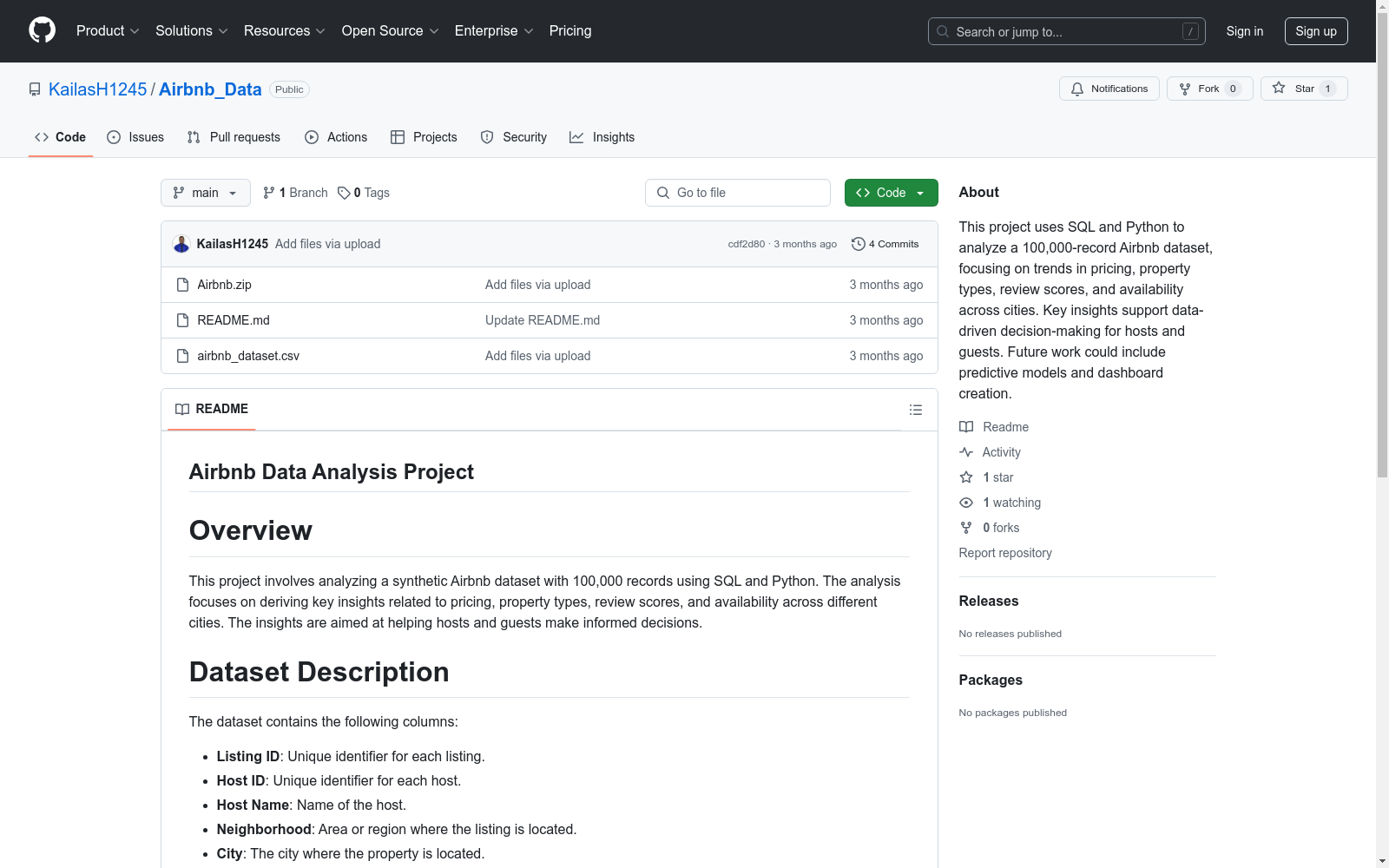Open the Readme link in About
This screenshot has width=1389, height=868.
tap(994, 427)
